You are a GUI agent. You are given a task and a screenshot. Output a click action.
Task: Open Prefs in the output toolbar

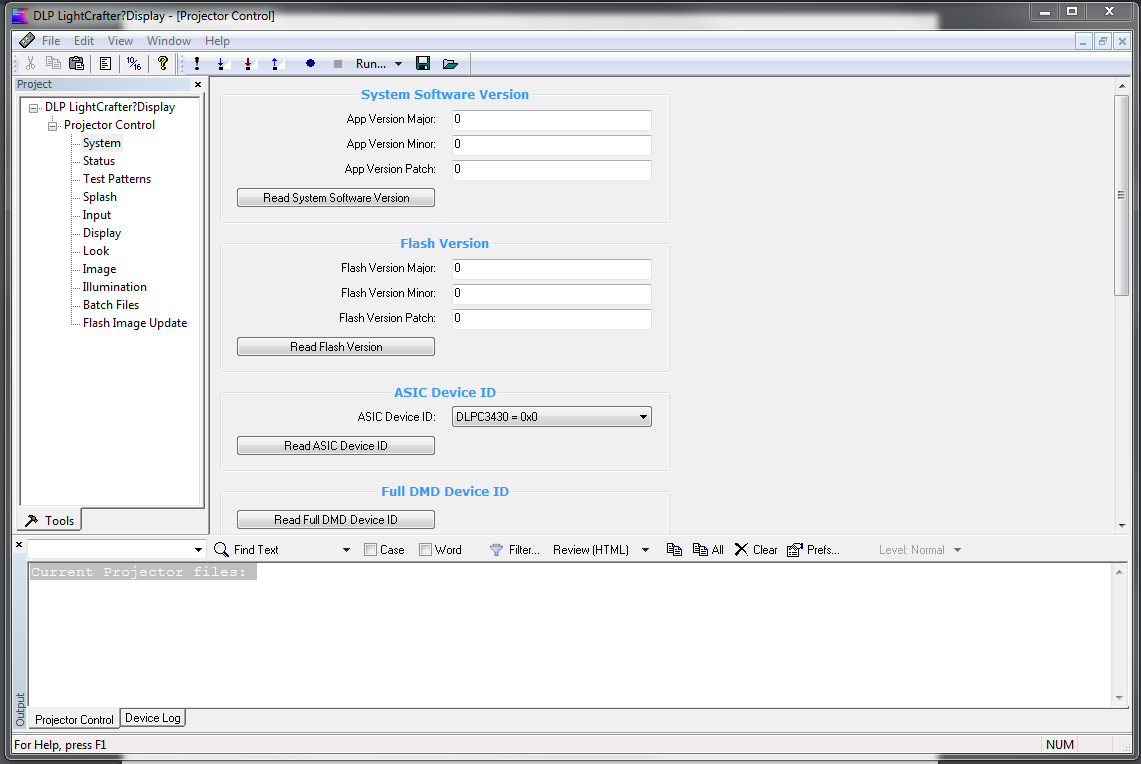coord(814,549)
